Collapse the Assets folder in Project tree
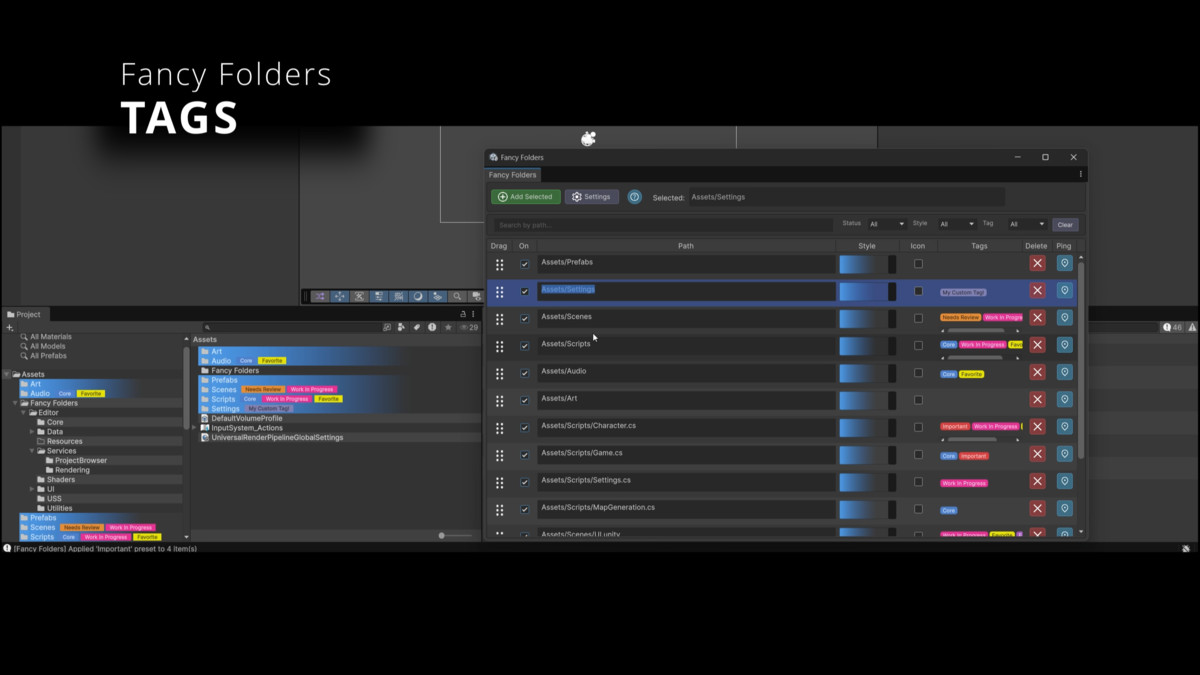The height and width of the screenshot is (675, 1200). click(x=7, y=375)
